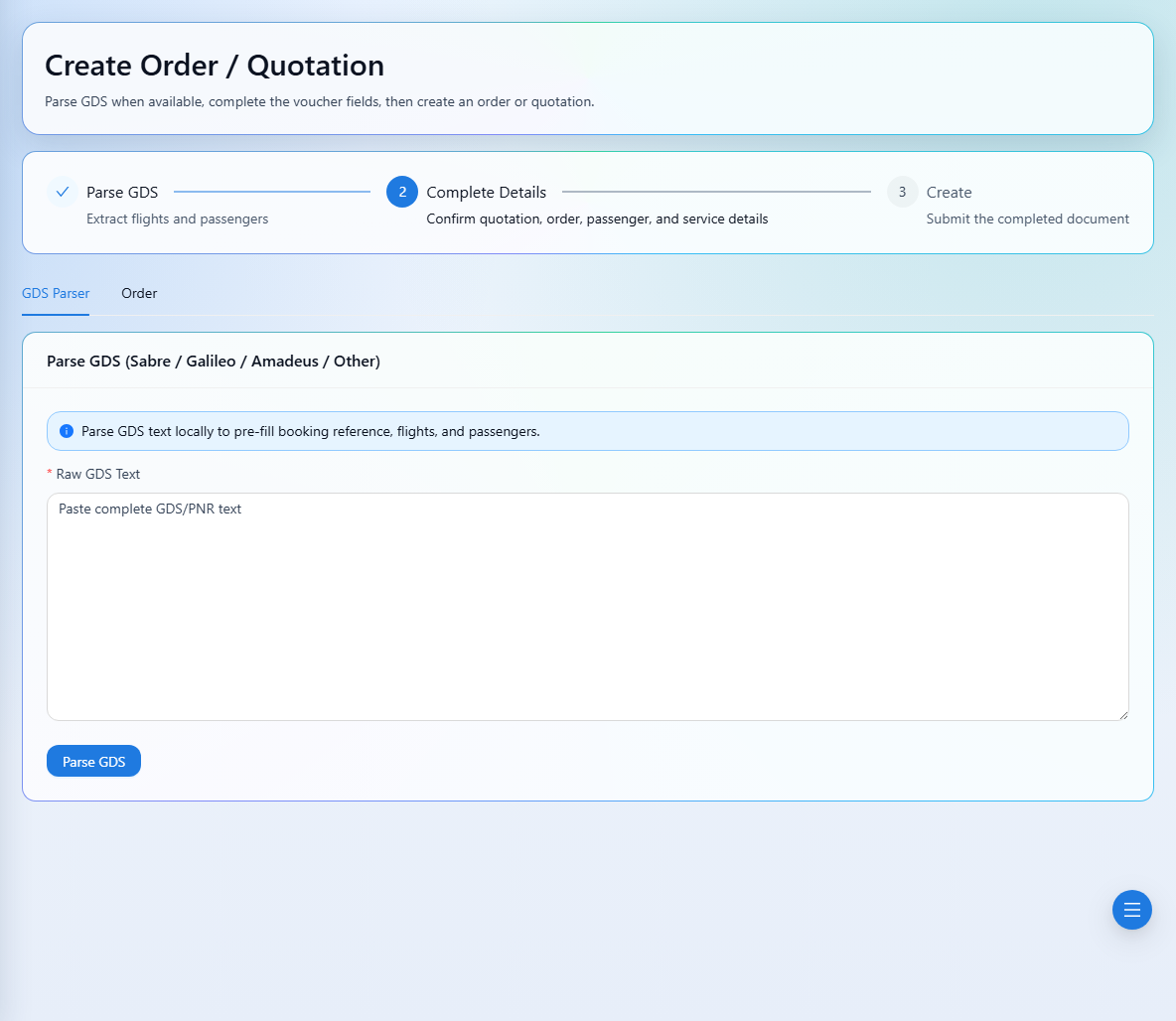Screen dimensions: 1176x1021
Task: Go to the Parse GDS step title
Action: tap(122, 192)
